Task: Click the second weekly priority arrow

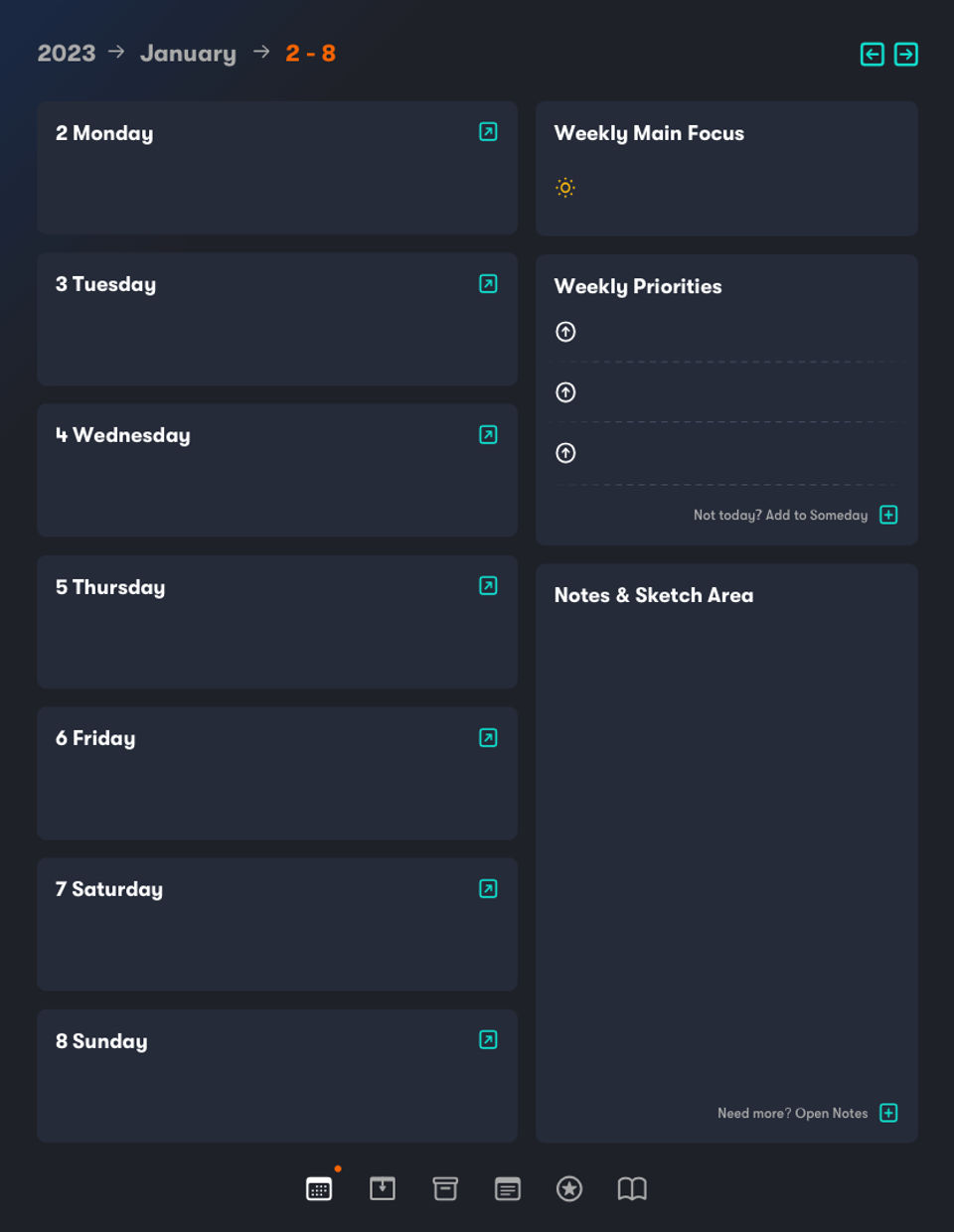Action: pyautogui.click(x=565, y=392)
